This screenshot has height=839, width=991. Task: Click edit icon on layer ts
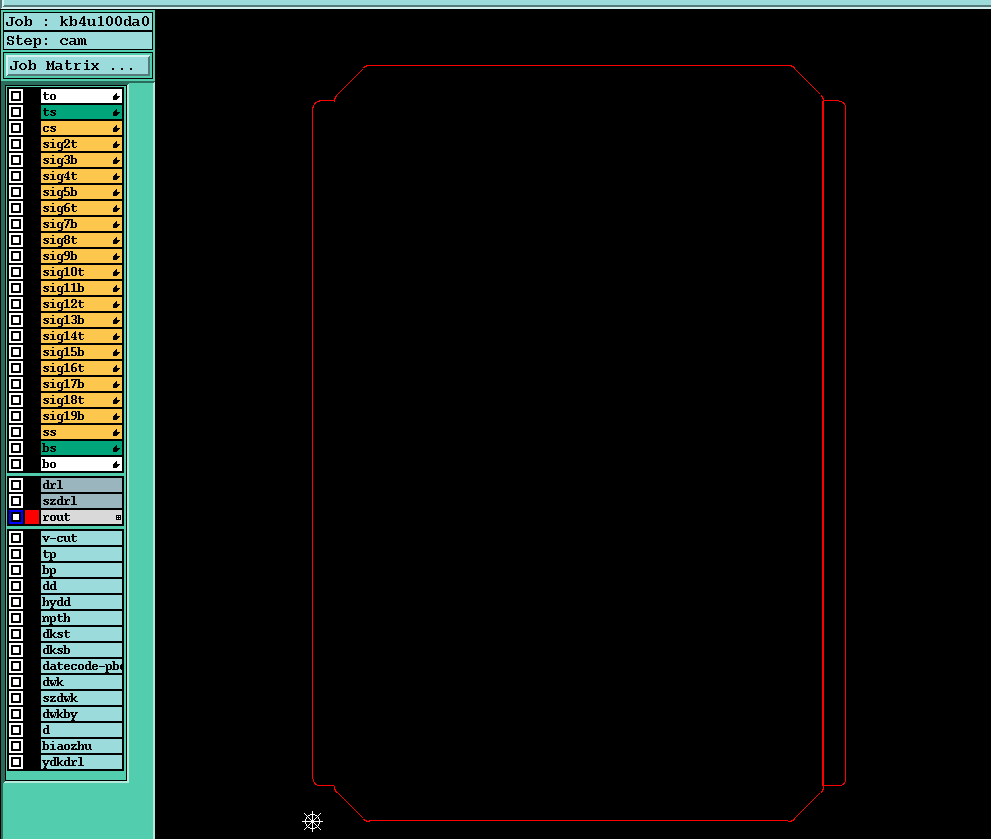116,112
